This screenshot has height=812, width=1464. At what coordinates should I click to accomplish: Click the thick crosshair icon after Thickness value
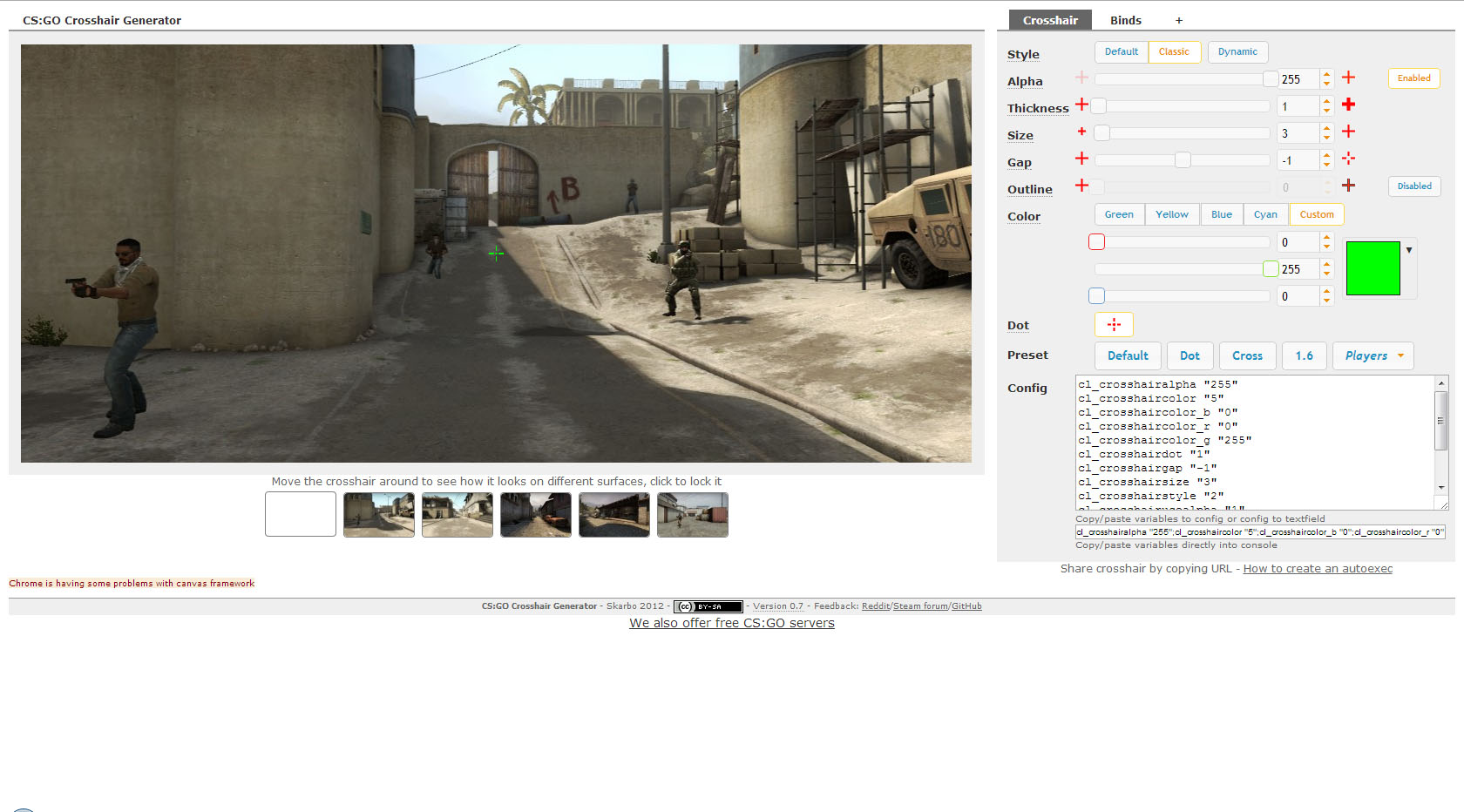pos(1348,105)
